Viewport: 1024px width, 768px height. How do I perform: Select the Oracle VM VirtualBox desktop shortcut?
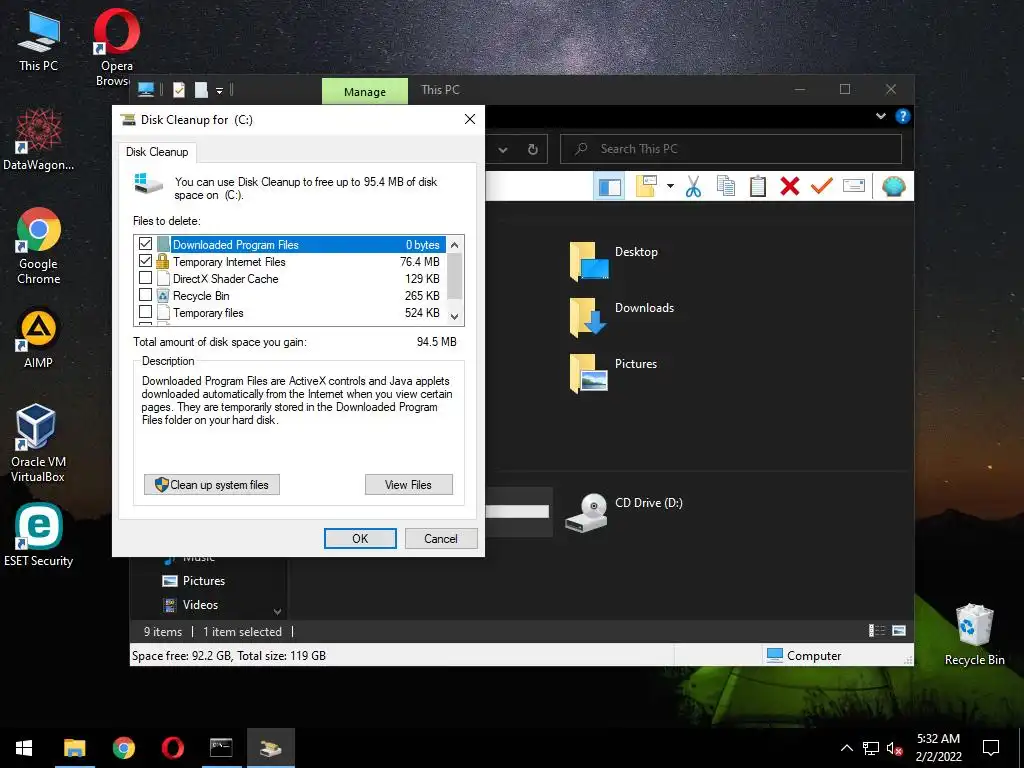tap(38, 443)
